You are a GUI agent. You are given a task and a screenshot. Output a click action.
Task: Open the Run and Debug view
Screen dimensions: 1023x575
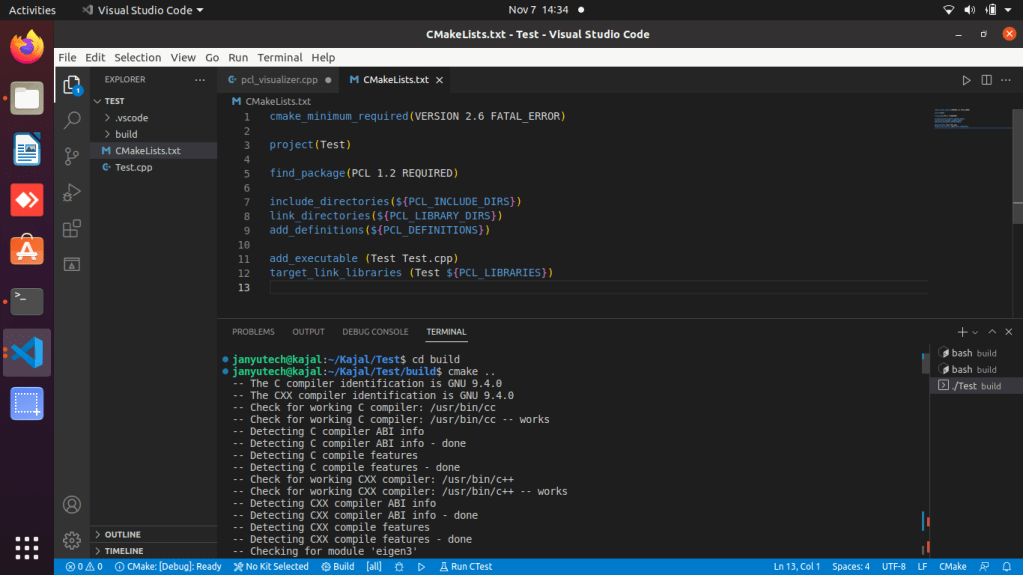[x=72, y=192]
